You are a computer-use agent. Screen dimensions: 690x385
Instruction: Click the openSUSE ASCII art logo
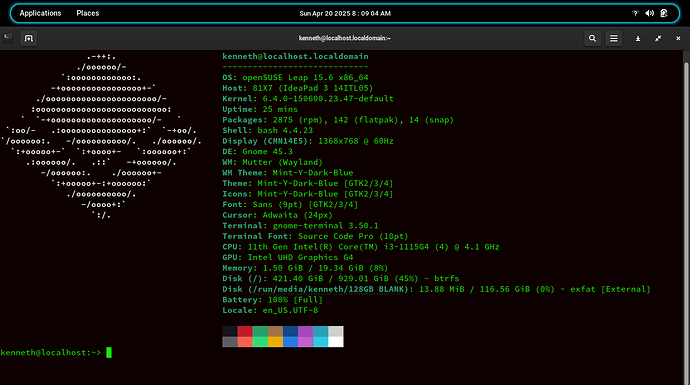(x=101, y=136)
